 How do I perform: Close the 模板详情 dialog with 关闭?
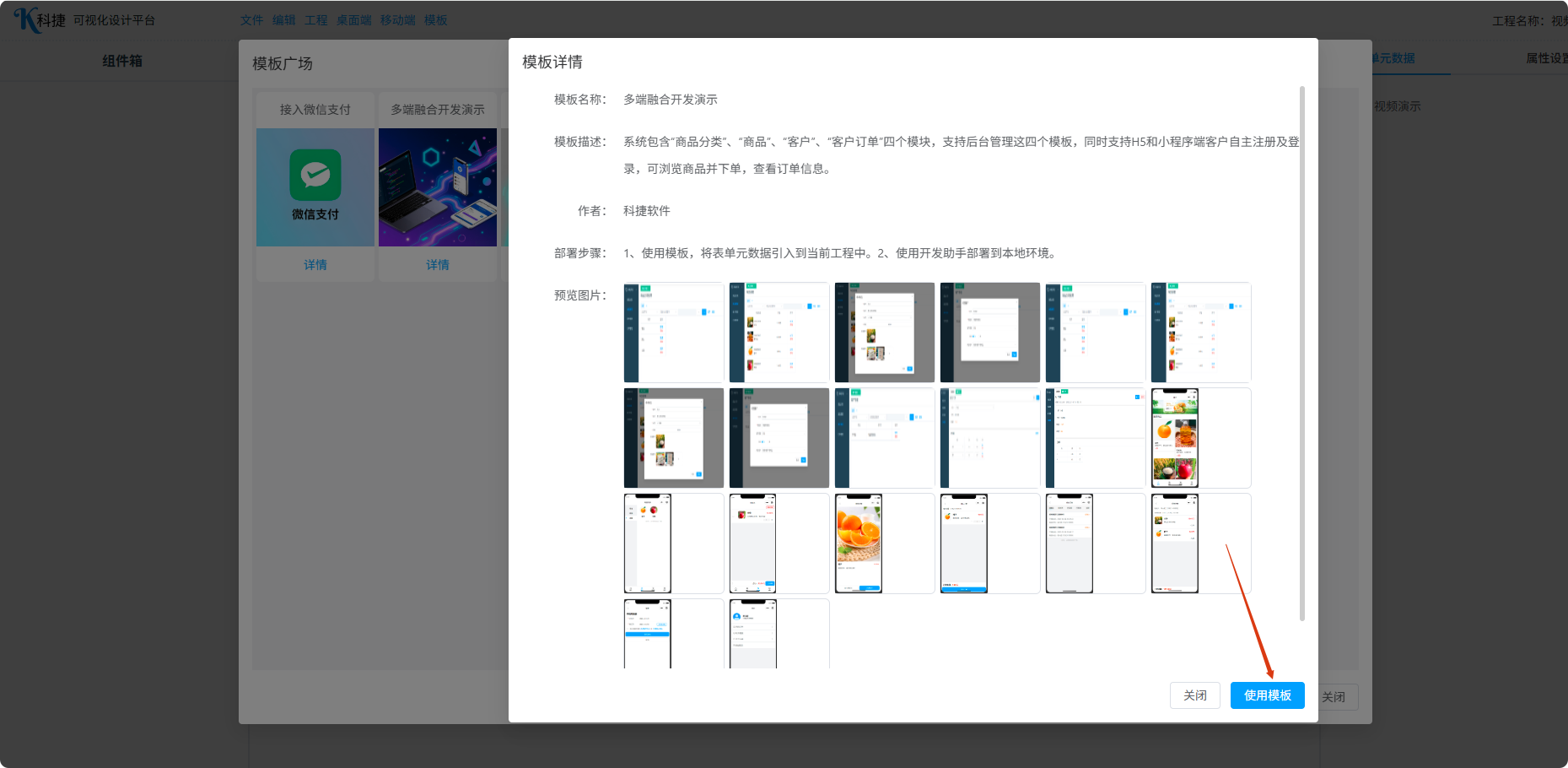point(1194,695)
